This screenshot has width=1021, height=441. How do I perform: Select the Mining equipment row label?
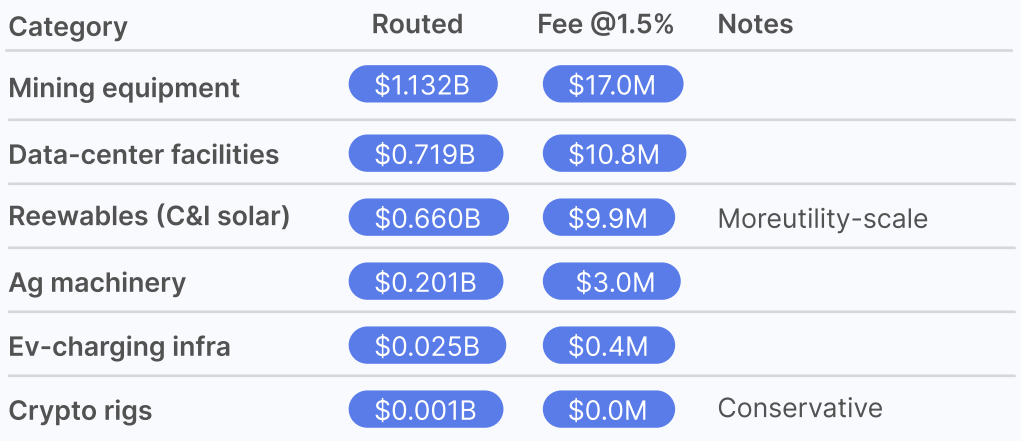click(124, 87)
